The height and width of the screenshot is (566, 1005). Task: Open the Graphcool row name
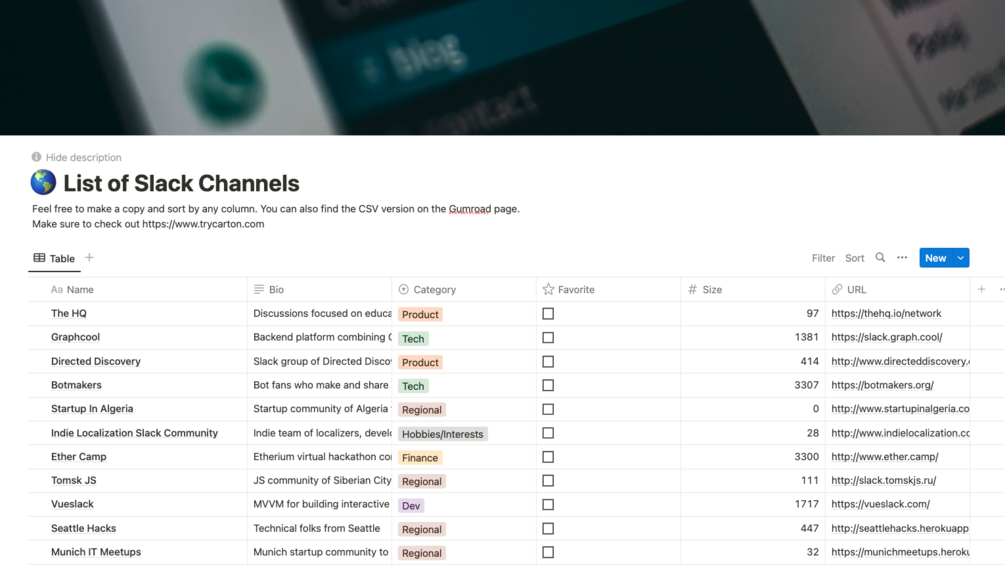coord(75,337)
